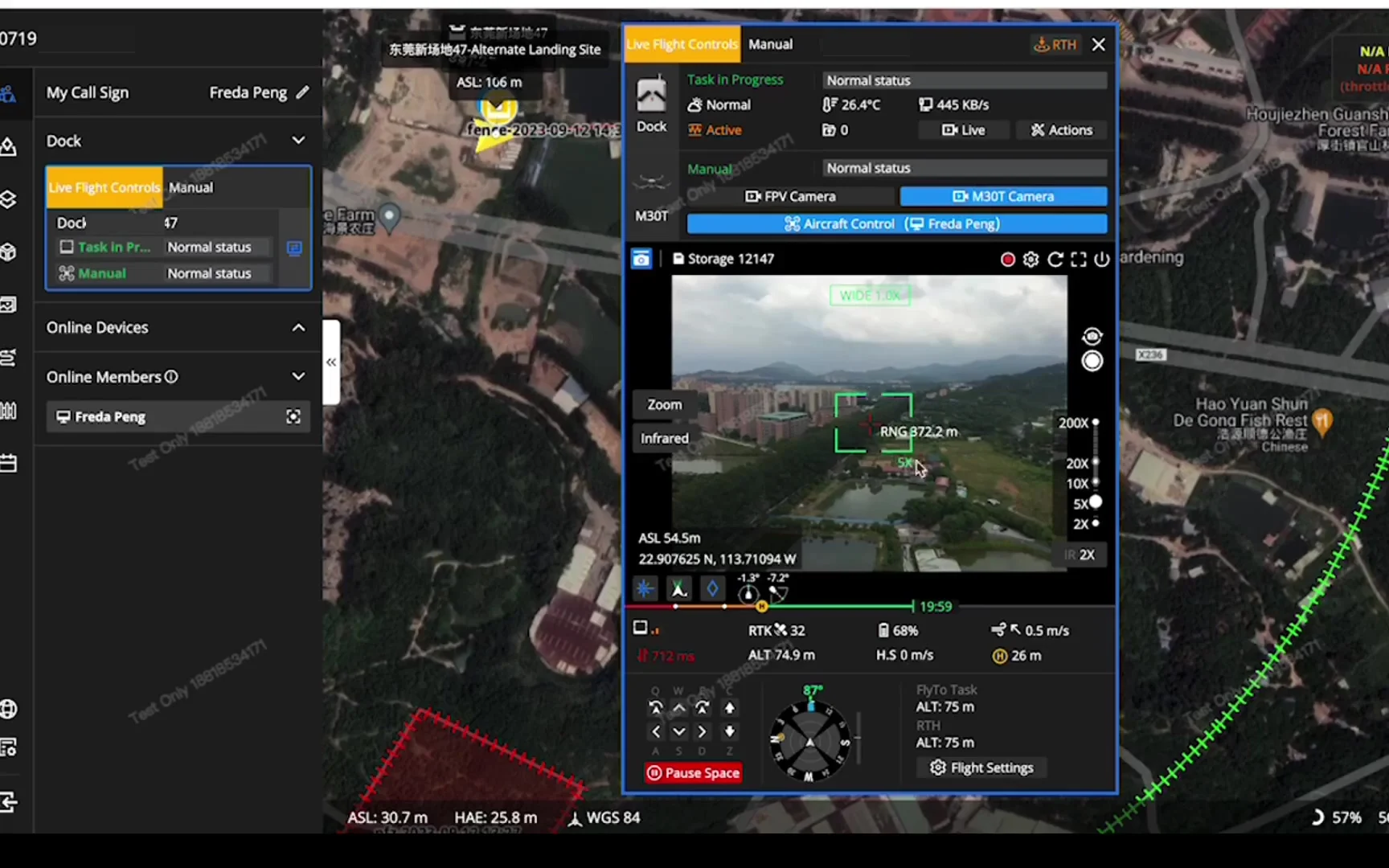
Task: Select the FPV Camera feed
Action: 791,196
